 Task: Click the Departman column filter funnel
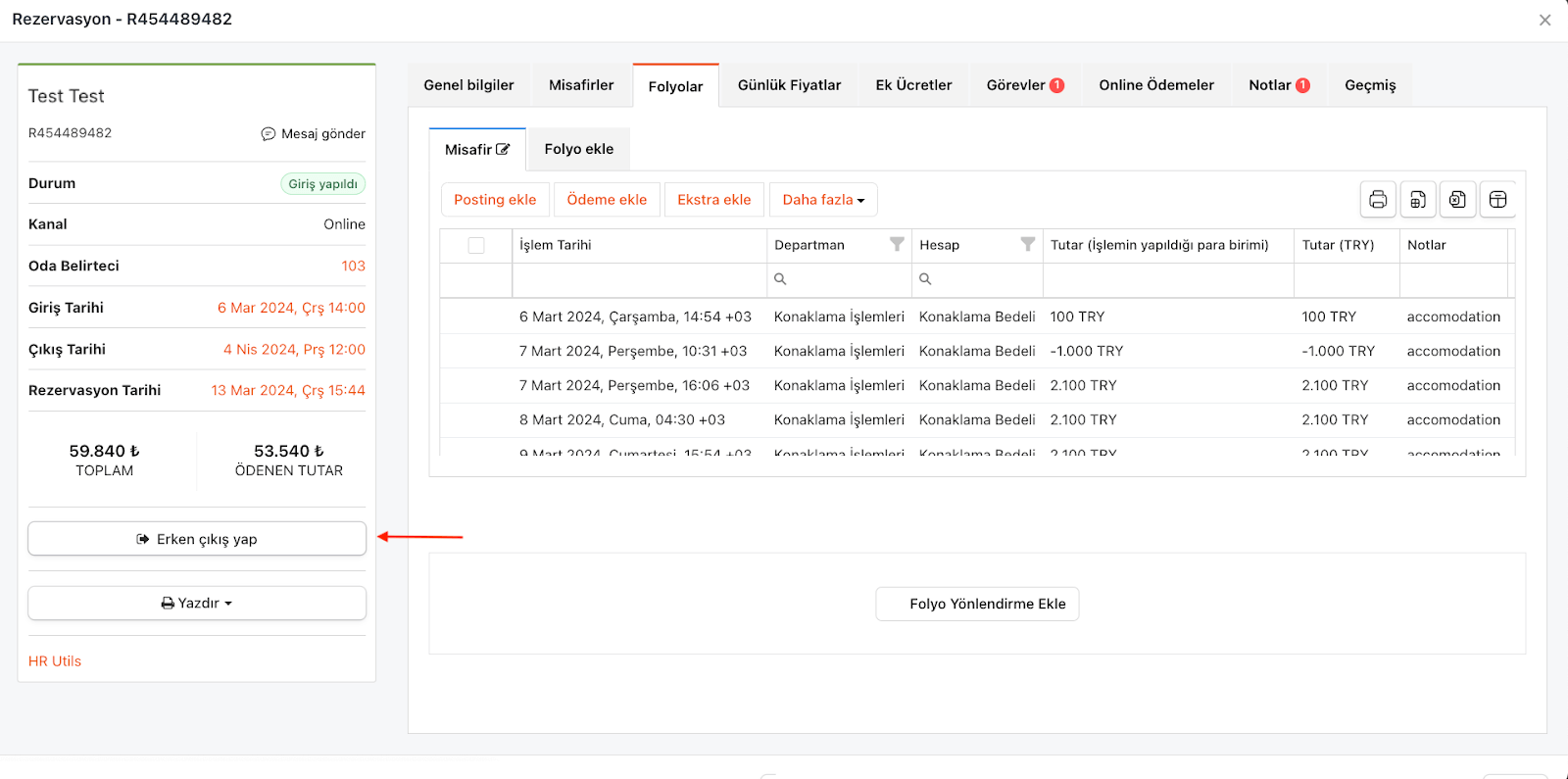pyautogui.click(x=896, y=245)
